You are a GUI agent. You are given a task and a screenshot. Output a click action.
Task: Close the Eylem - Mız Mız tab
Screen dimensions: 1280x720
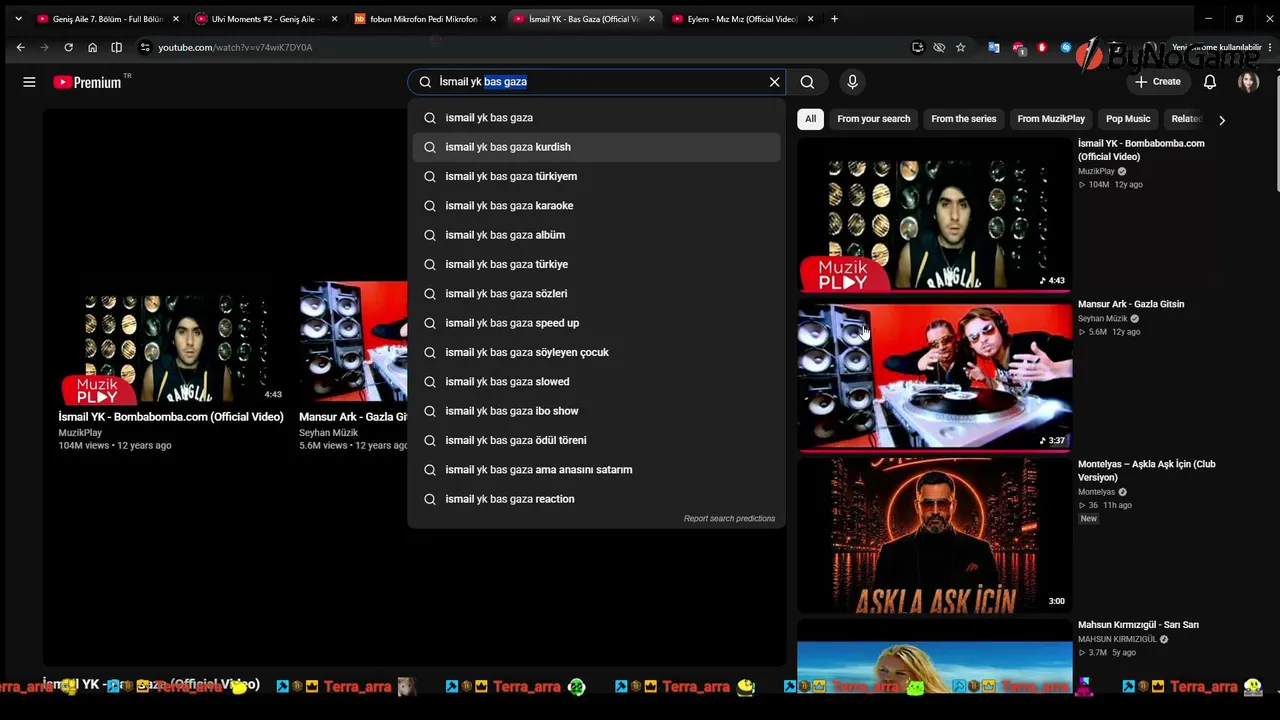click(x=810, y=19)
